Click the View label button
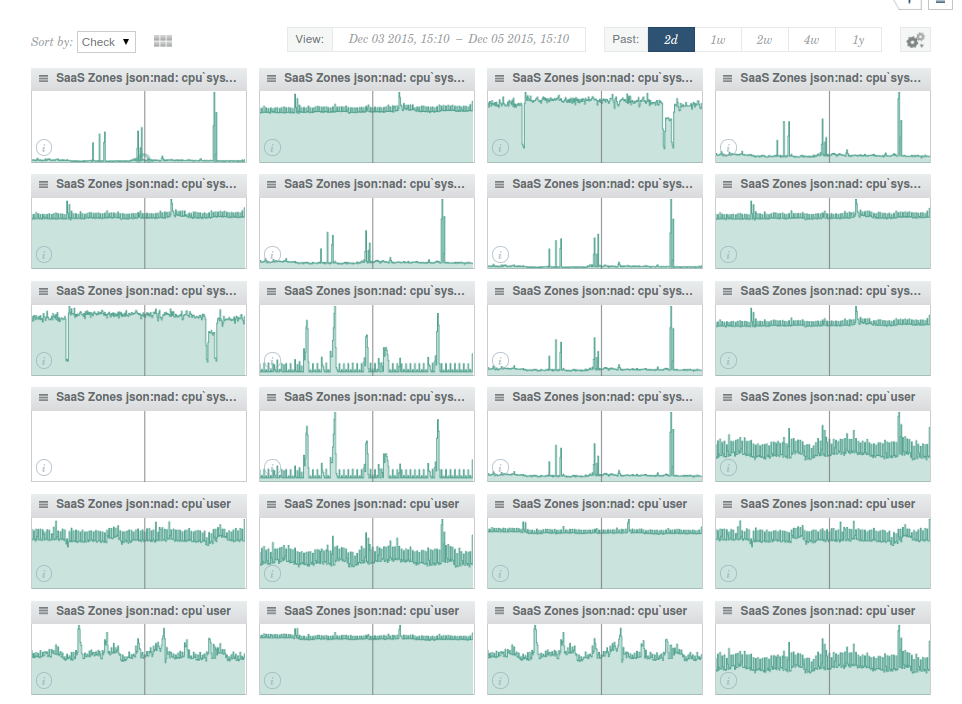The image size is (962, 704). [310, 40]
